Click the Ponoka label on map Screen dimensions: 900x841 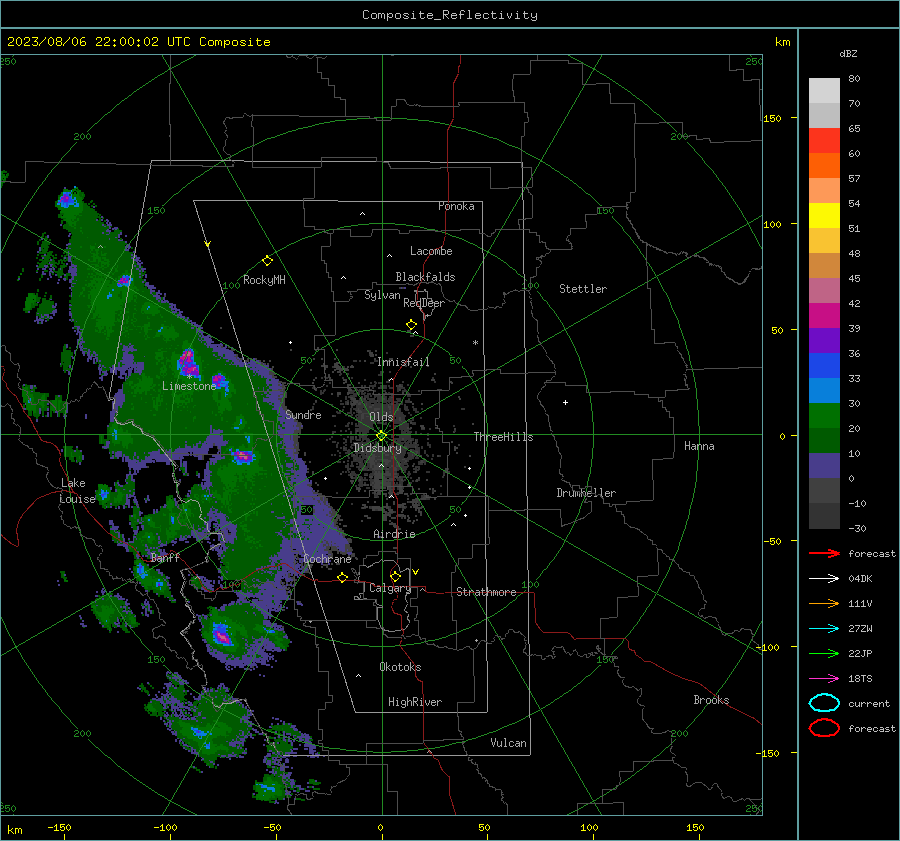[456, 206]
